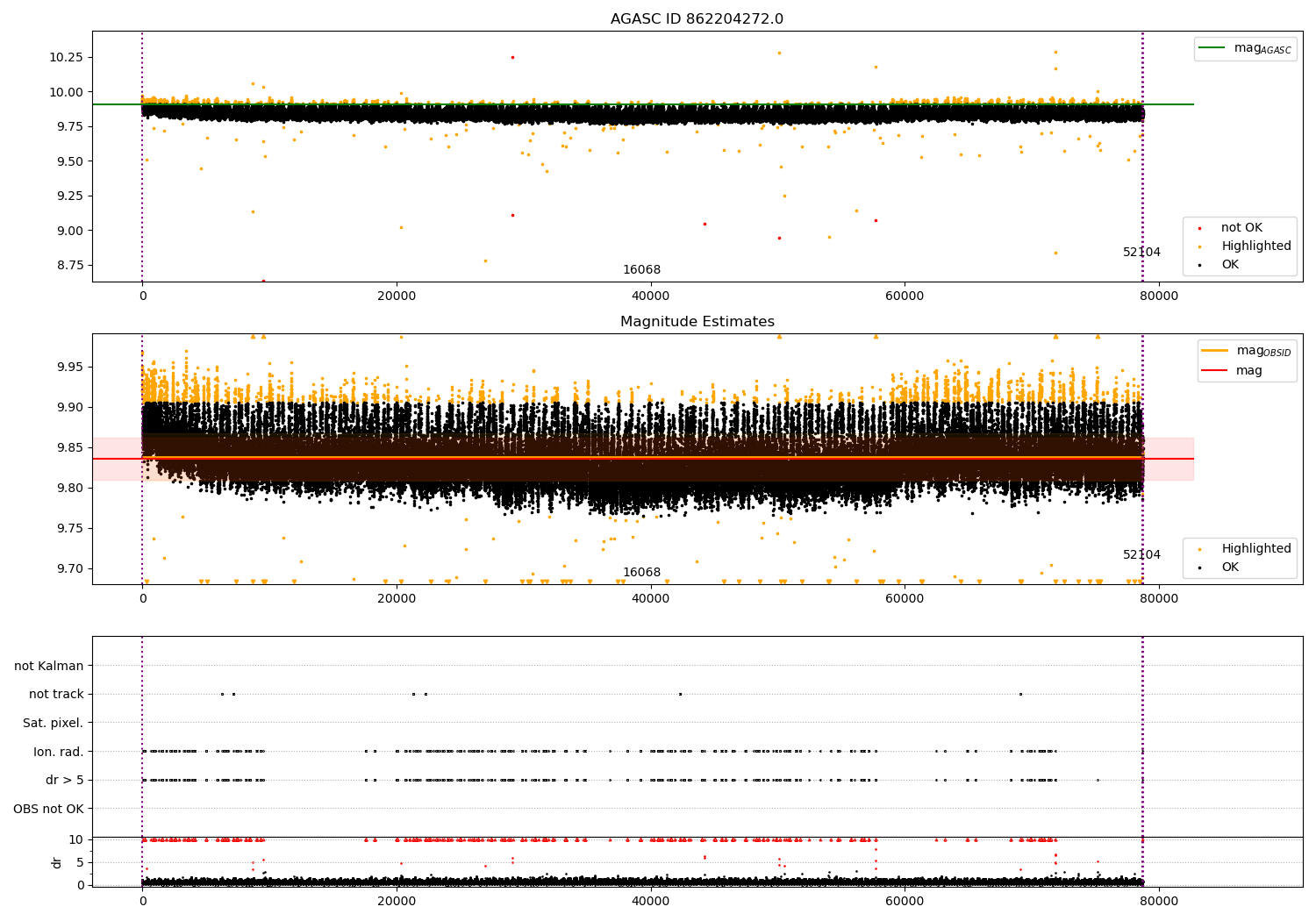Click the green line swatch beside mag AGASC

click(x=1211, y=48)
